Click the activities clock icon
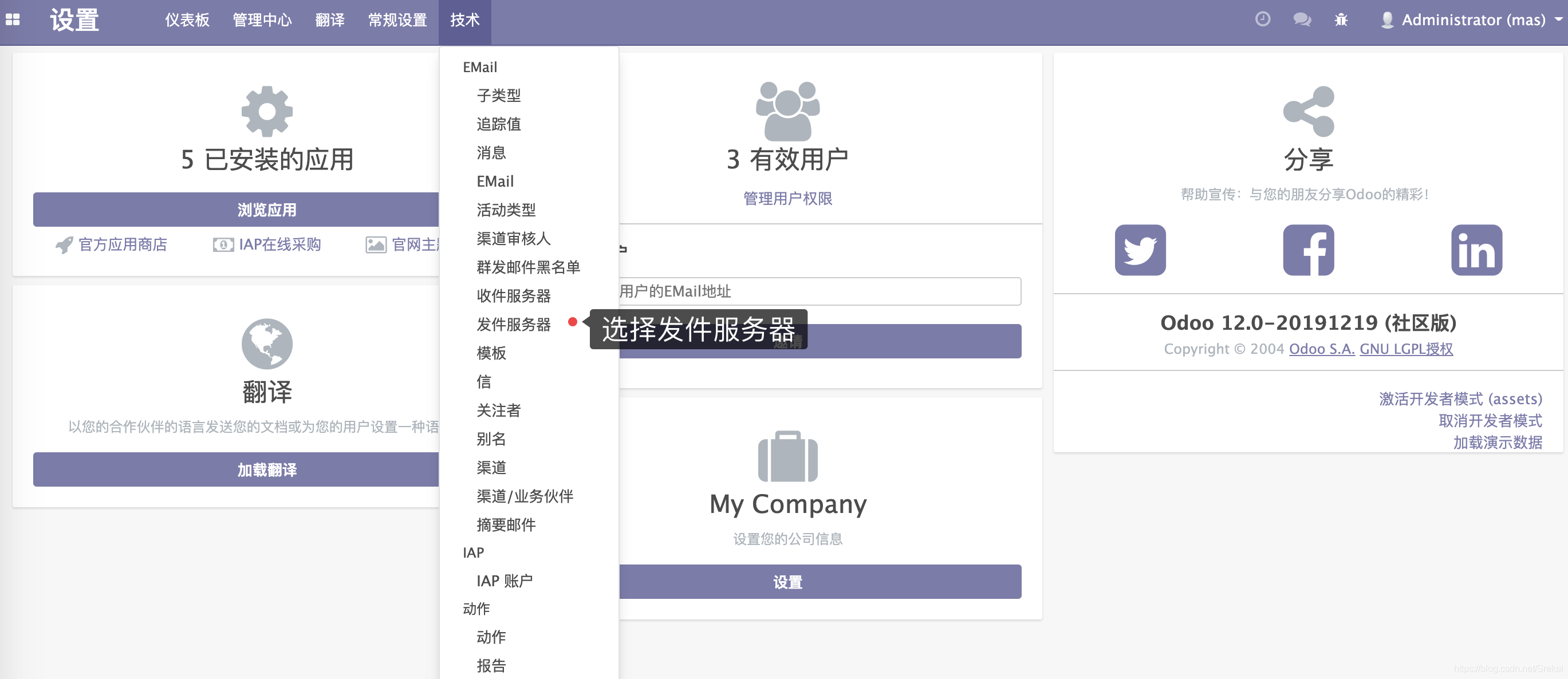Screen dimensions: 1568x679 point(1262,19)
